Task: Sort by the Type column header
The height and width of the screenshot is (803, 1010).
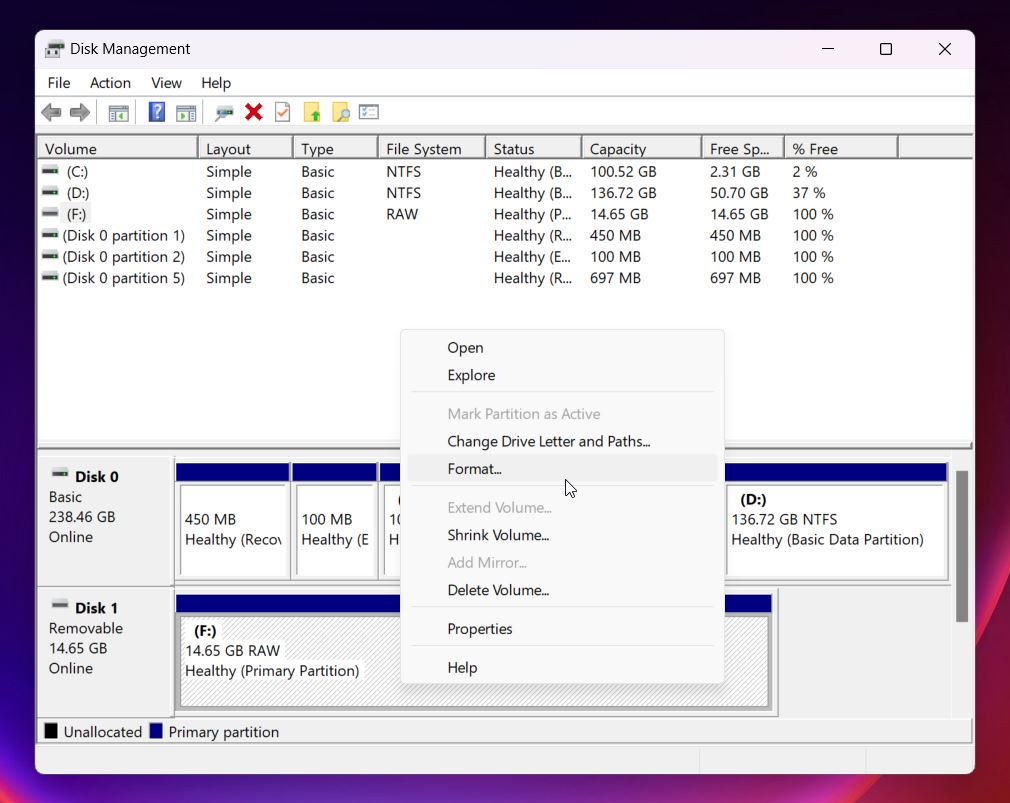Action: [x=335, y=149]
